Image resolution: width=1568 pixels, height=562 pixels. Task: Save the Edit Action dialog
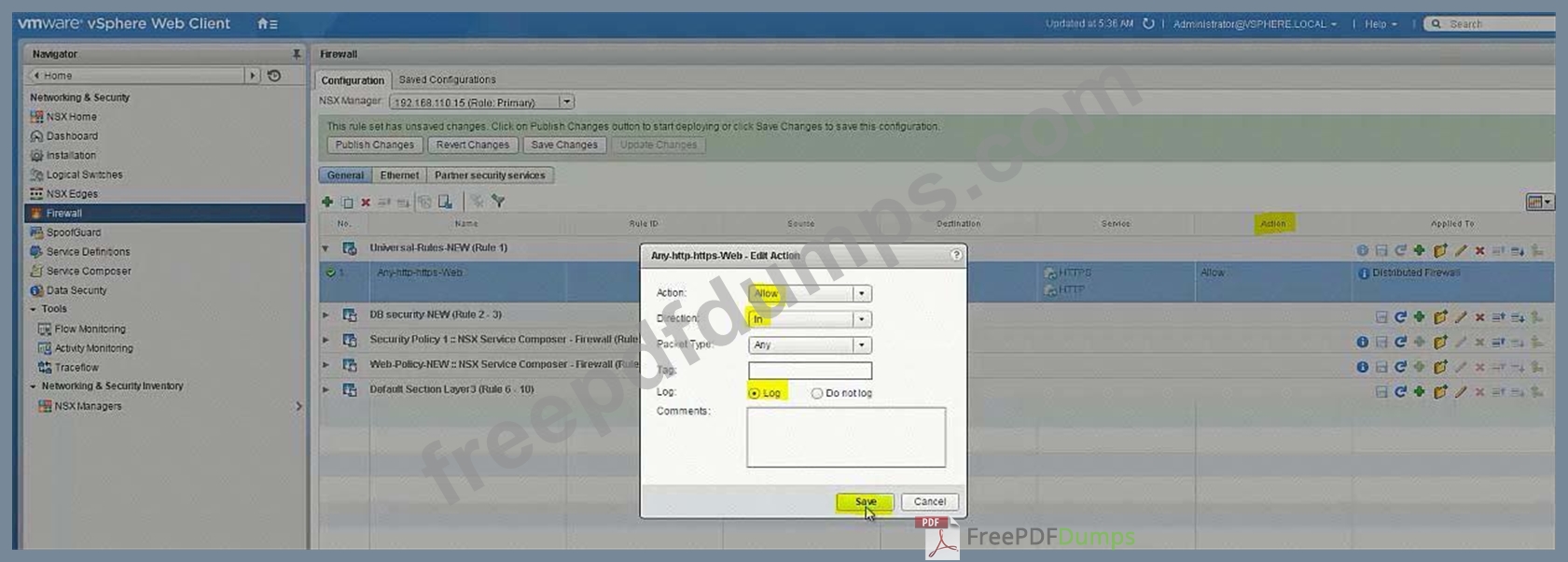[865, 501]
